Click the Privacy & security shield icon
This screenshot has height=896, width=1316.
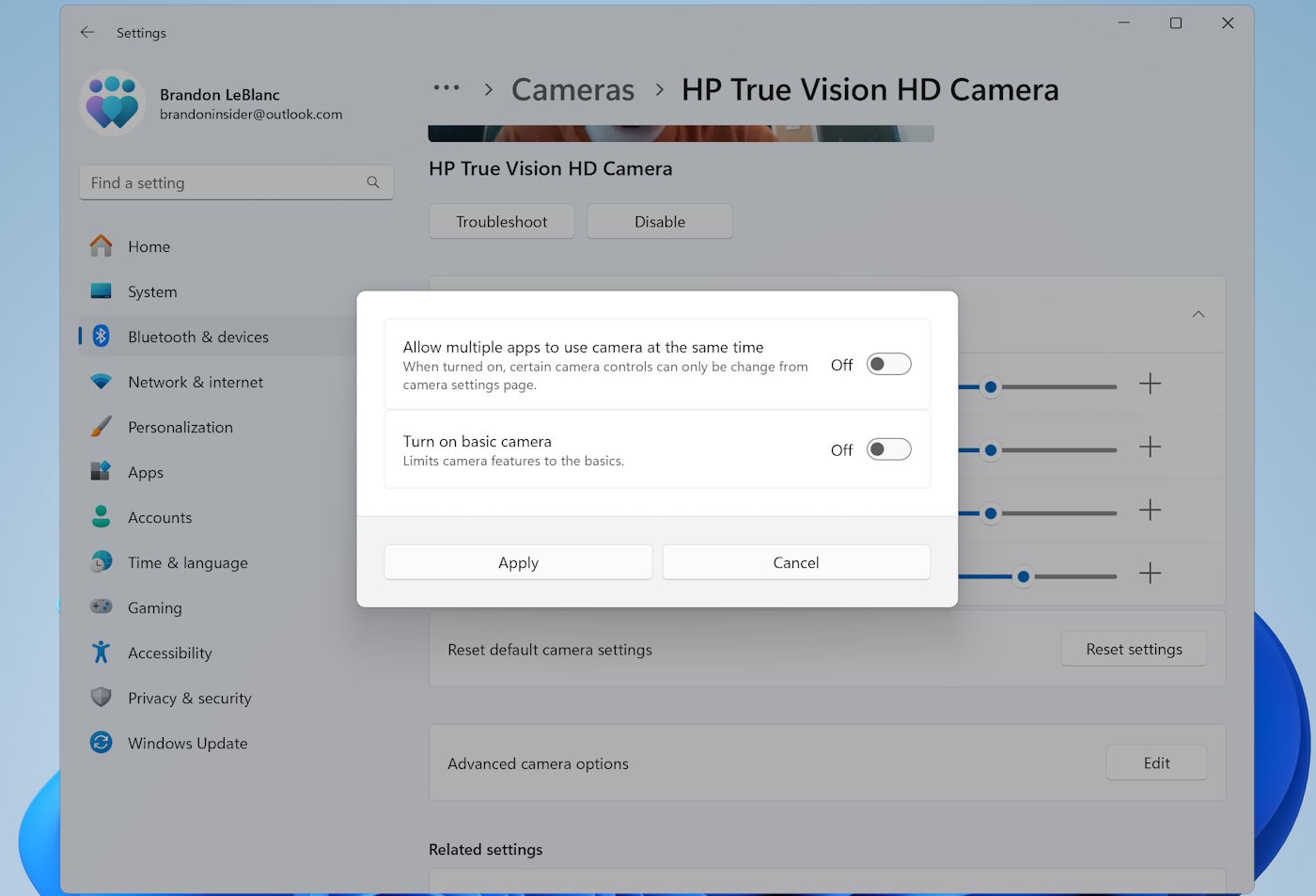(x=102, y=698)
